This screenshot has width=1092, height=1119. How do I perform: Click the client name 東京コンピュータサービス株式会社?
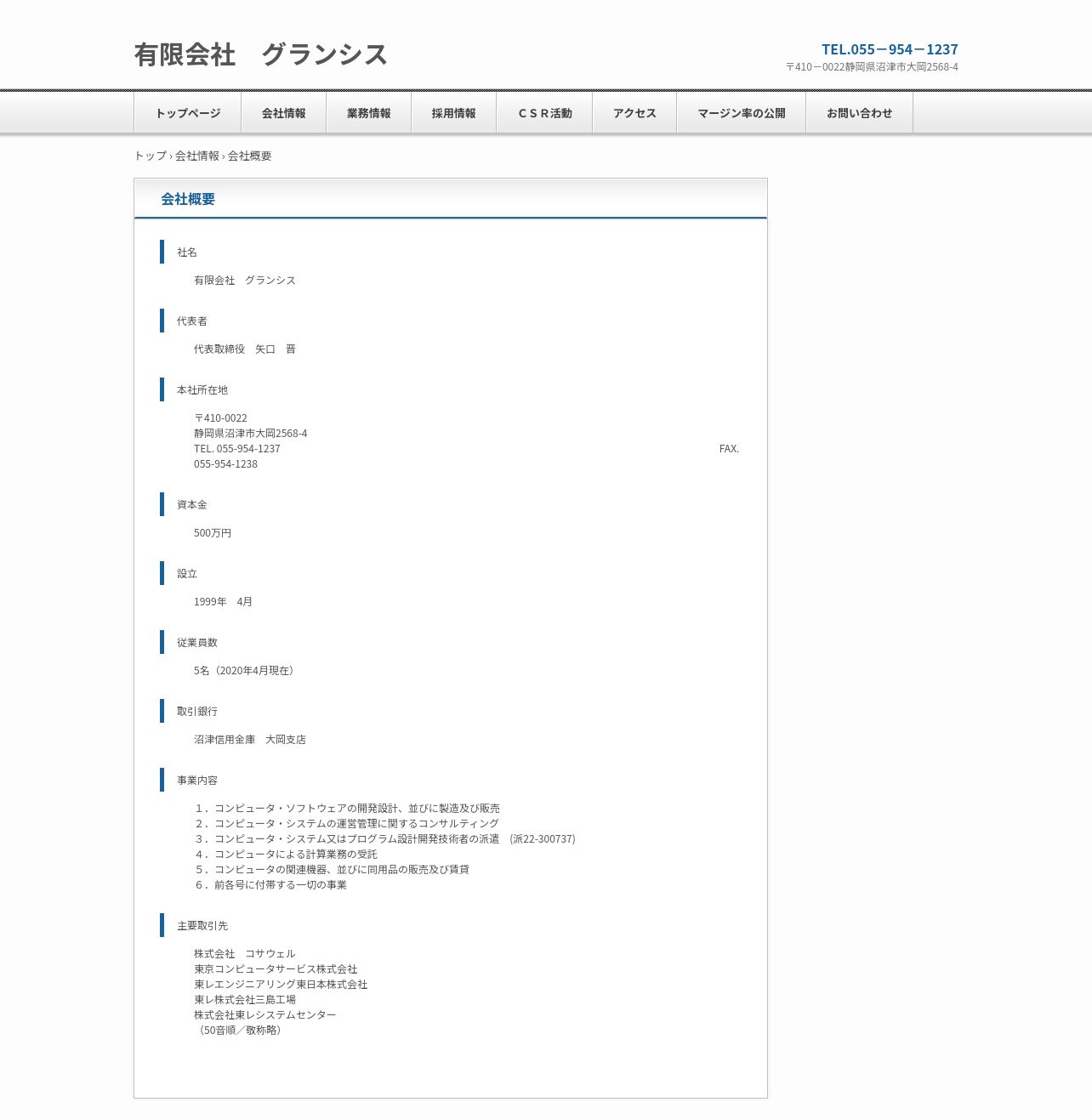[276, 969]
